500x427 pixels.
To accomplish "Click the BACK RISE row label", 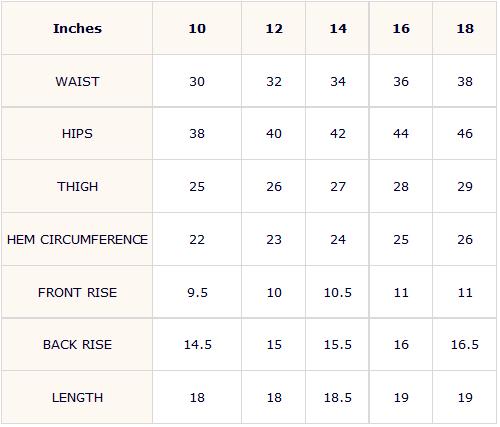I will (x=77, y=345).
